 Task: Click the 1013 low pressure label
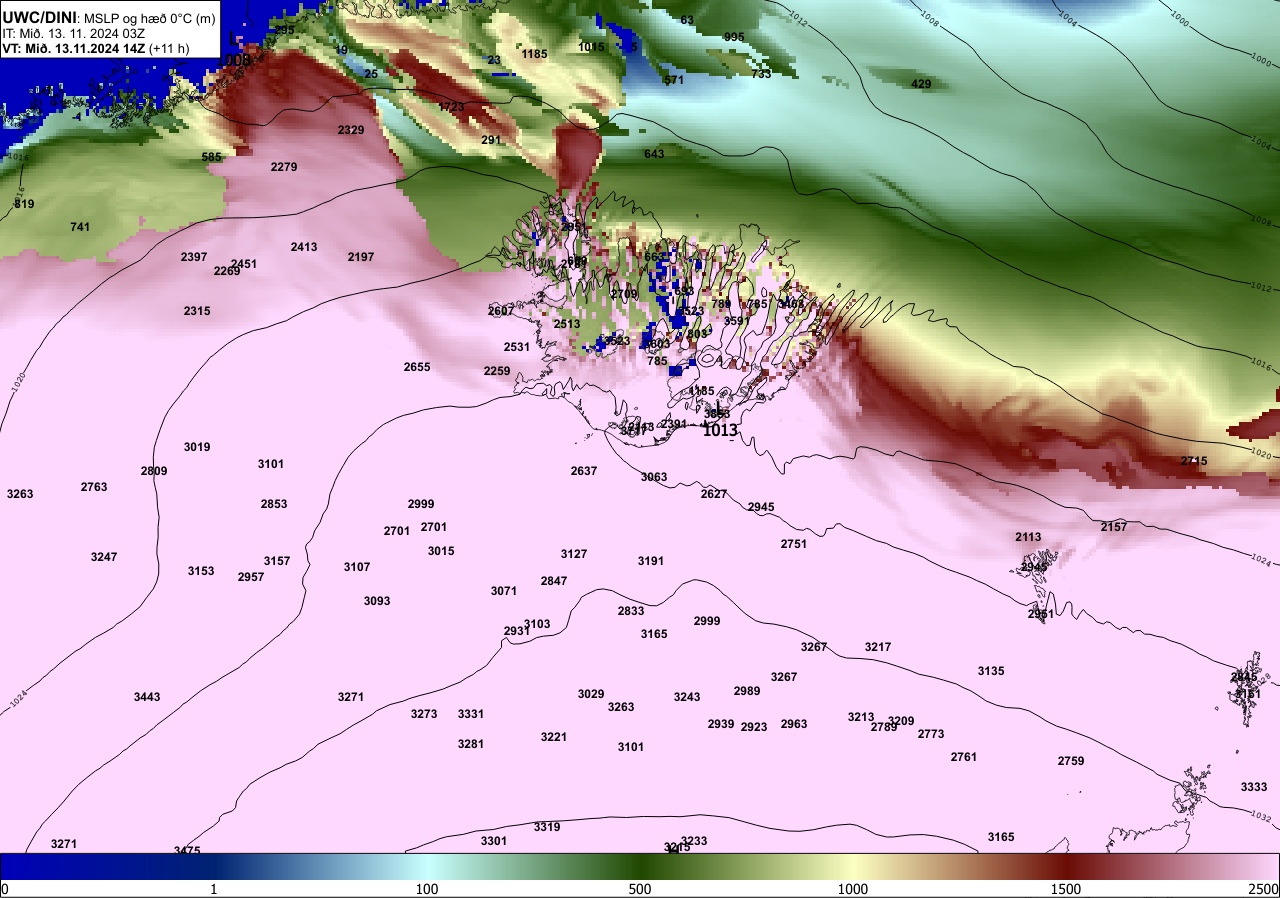pos(720,431)
